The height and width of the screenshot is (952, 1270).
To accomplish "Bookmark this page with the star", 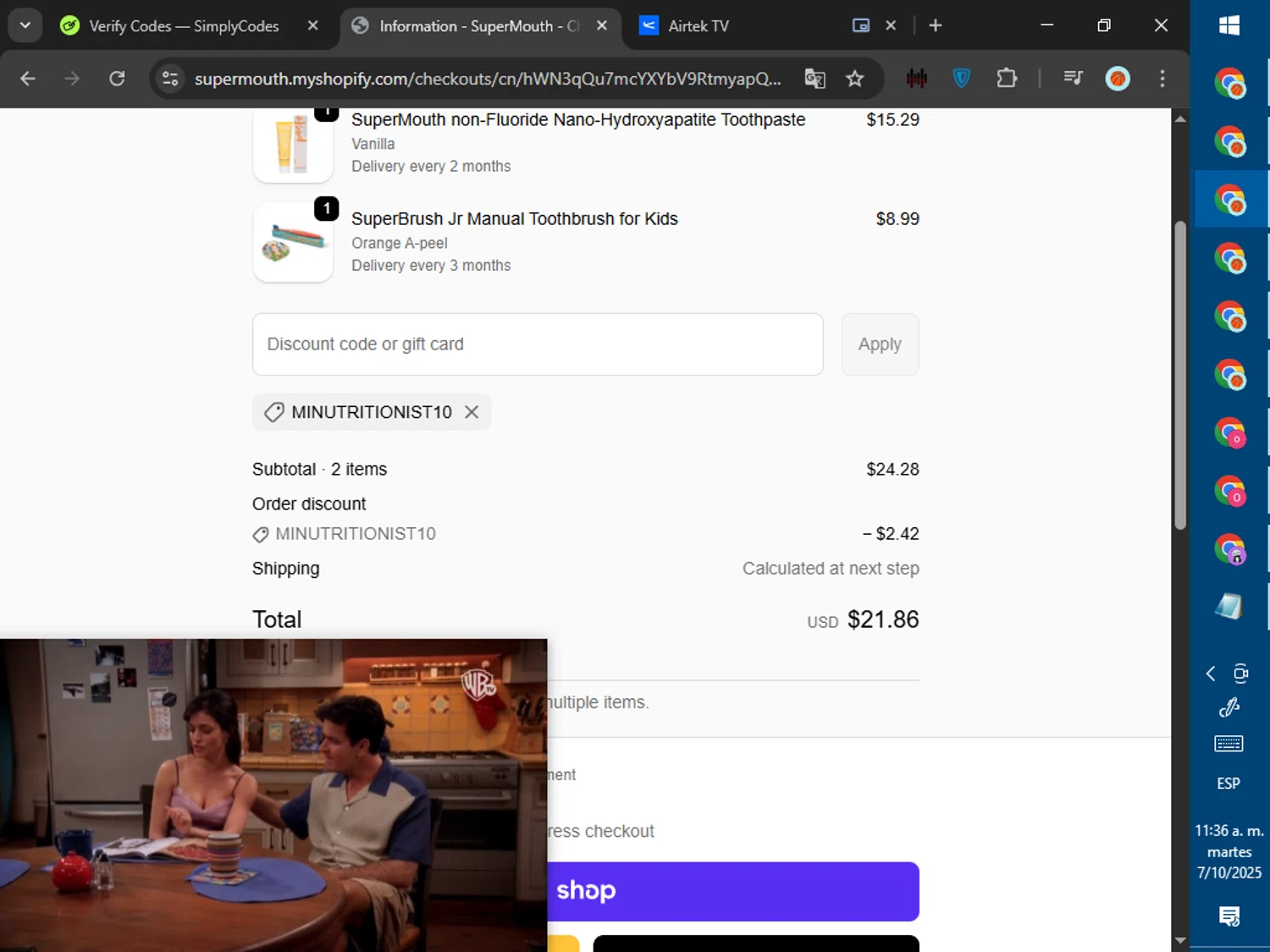I will [855, 79].
